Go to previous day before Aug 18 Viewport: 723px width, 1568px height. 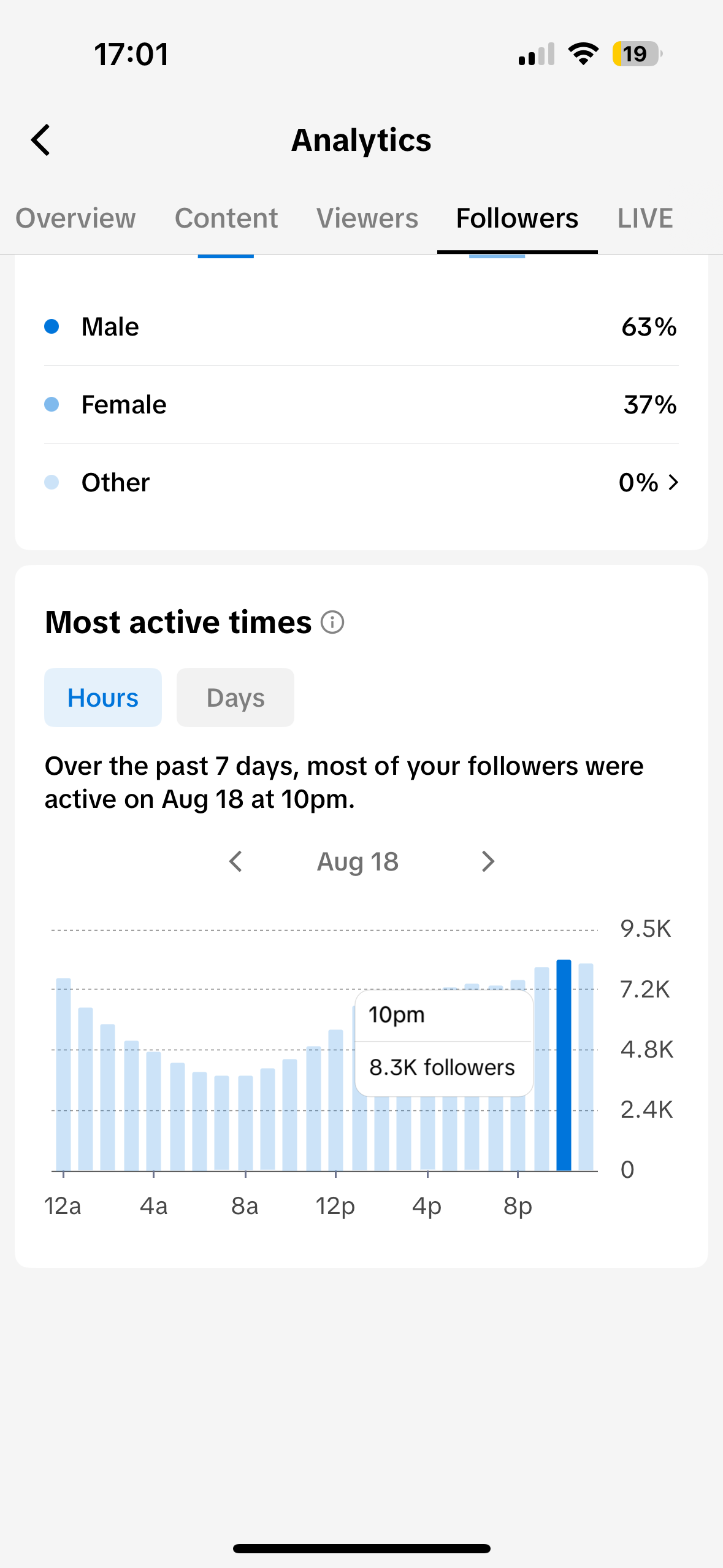pyautogui.click(x=235, y=862)
